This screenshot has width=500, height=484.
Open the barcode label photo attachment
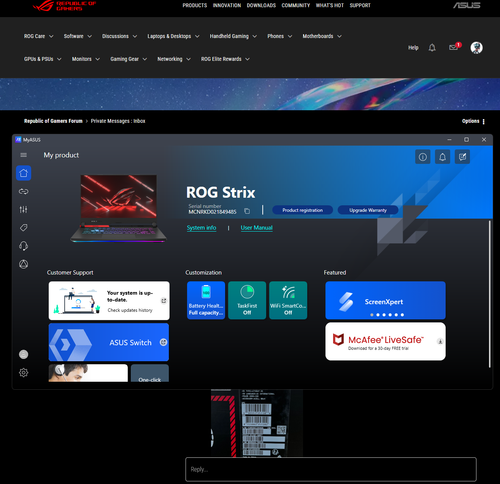click(x=257, y=423)
